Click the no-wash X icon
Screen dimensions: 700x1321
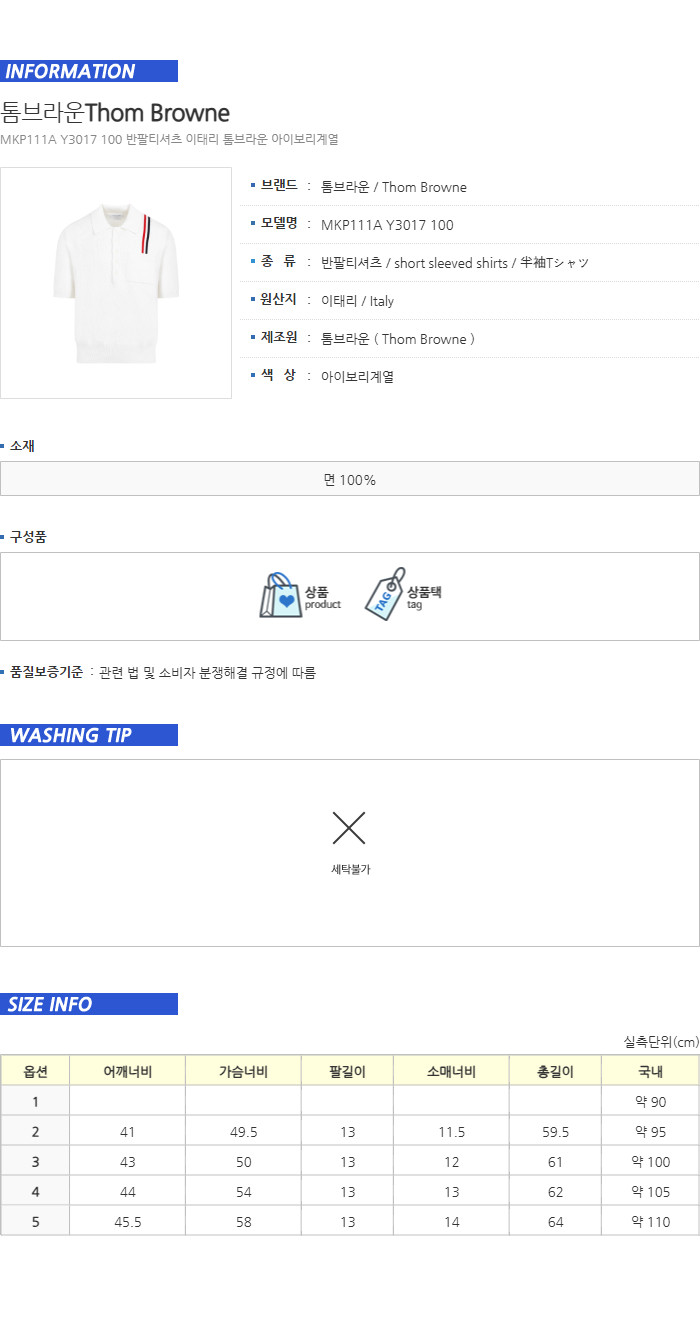click(349, 828)
